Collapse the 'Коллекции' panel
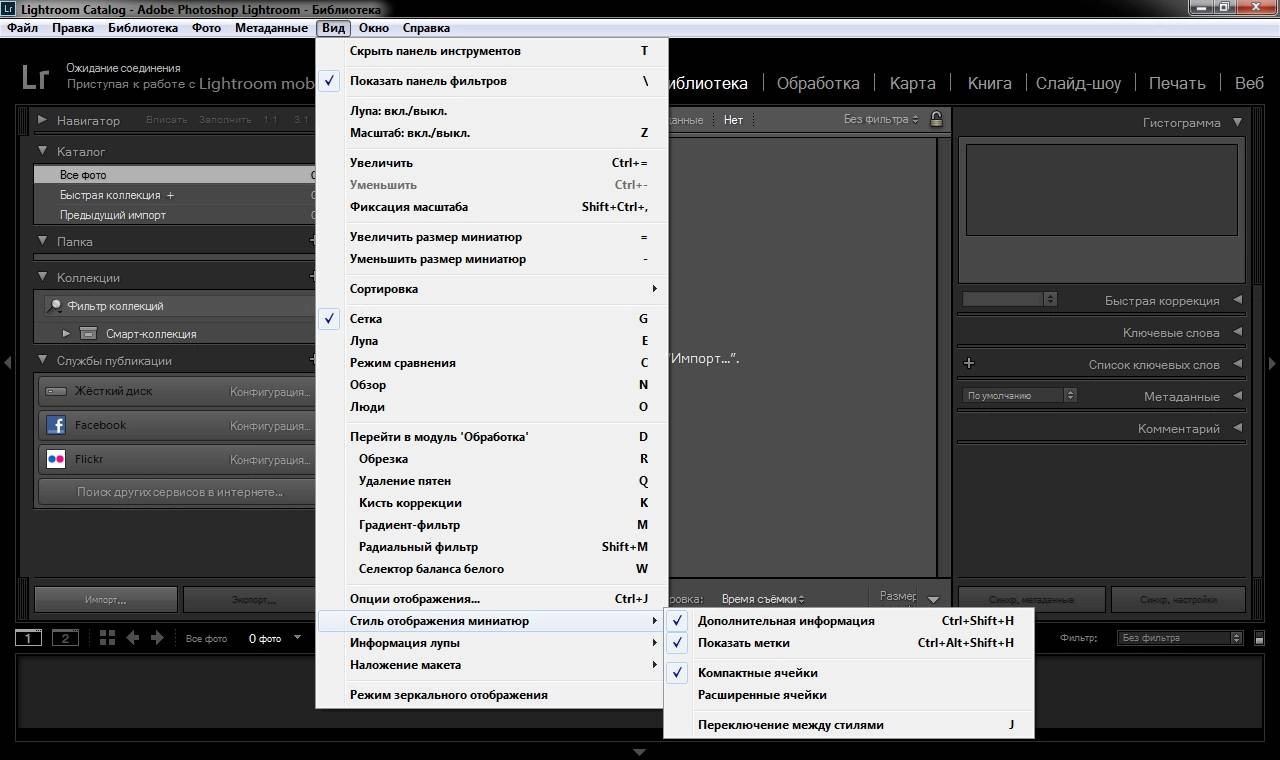 [43, 278]
